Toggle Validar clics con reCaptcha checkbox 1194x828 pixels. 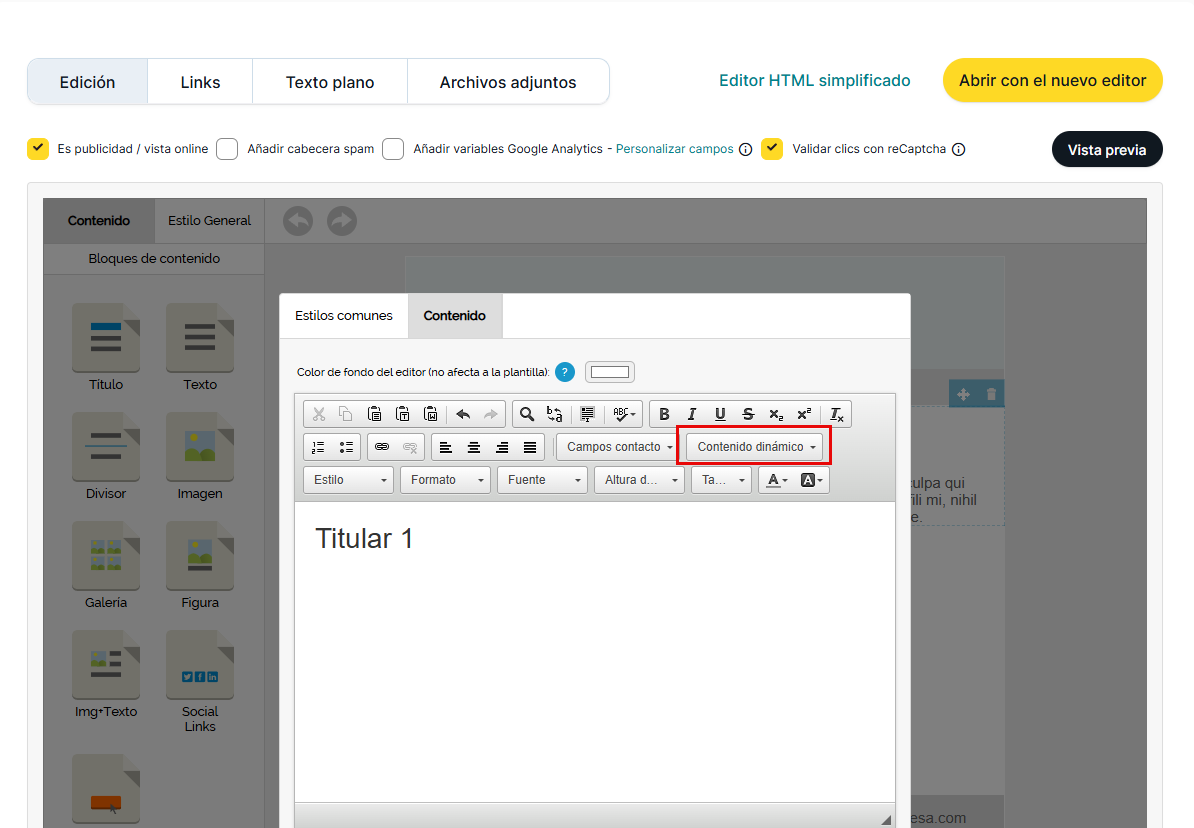coord(772,149)
